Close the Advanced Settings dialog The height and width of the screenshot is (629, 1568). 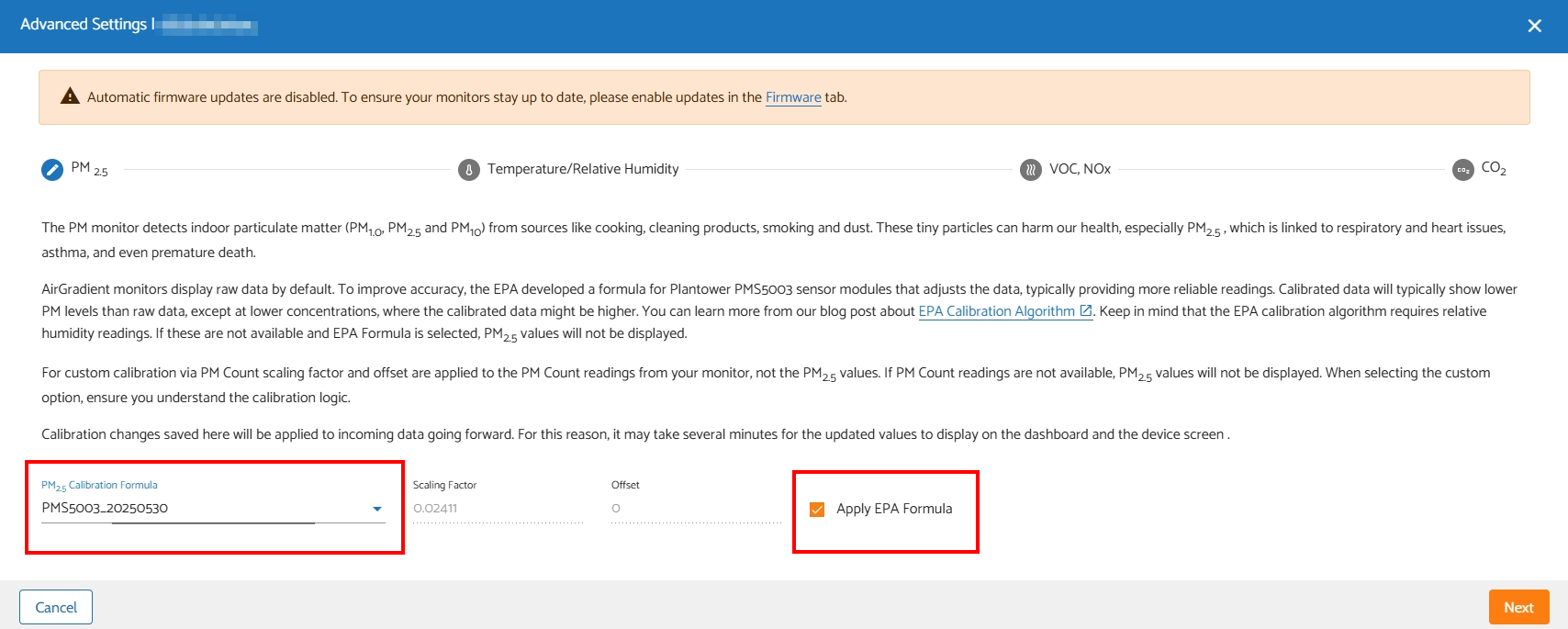tap(1534, 26)
